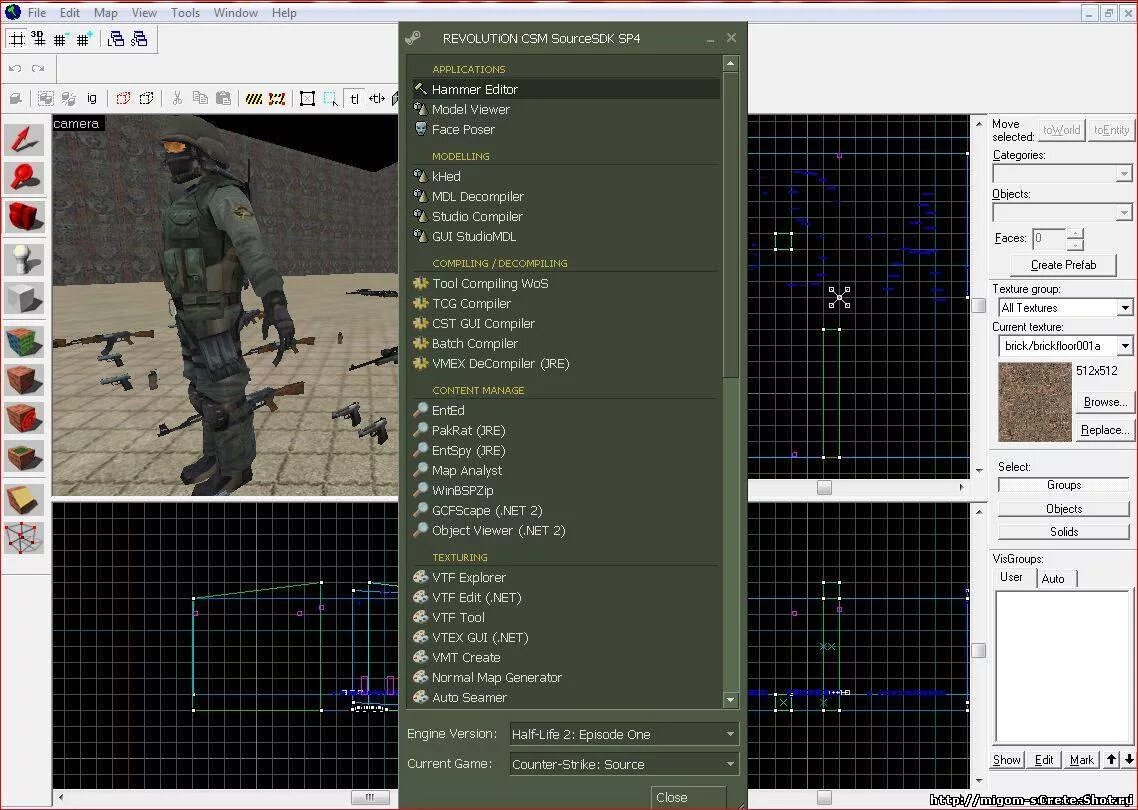The width and height of the screenshot is (1138, 810).
Task: Launch Hammer Editor from SDK list
Action: pos(566,89)
